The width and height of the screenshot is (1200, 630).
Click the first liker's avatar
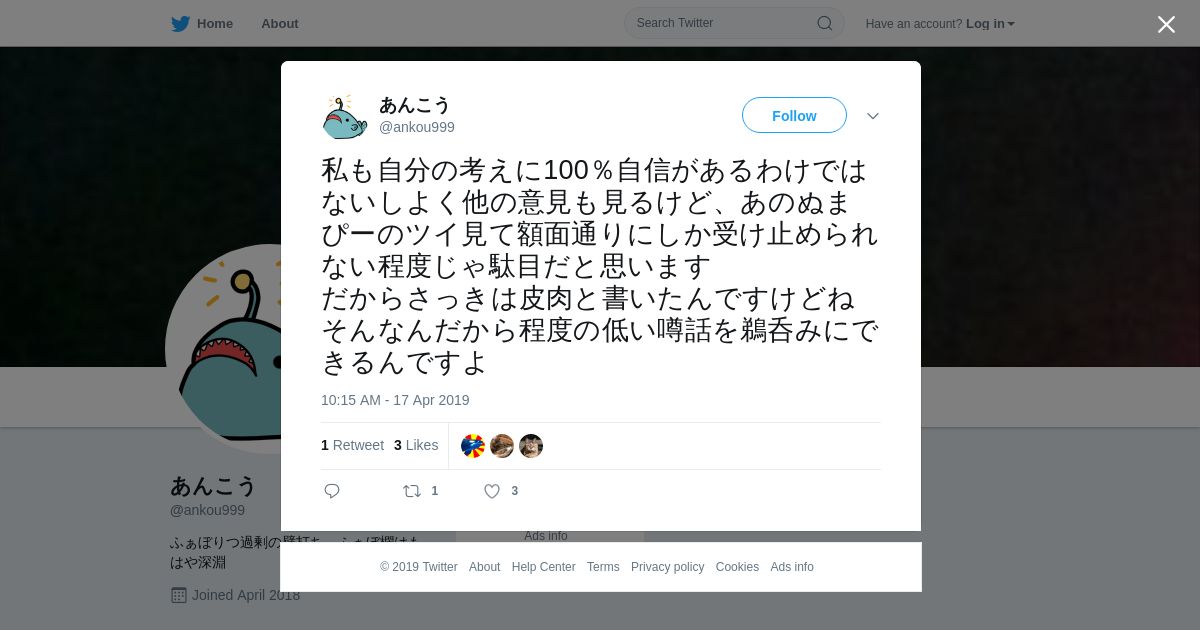(x=473, y=446)
